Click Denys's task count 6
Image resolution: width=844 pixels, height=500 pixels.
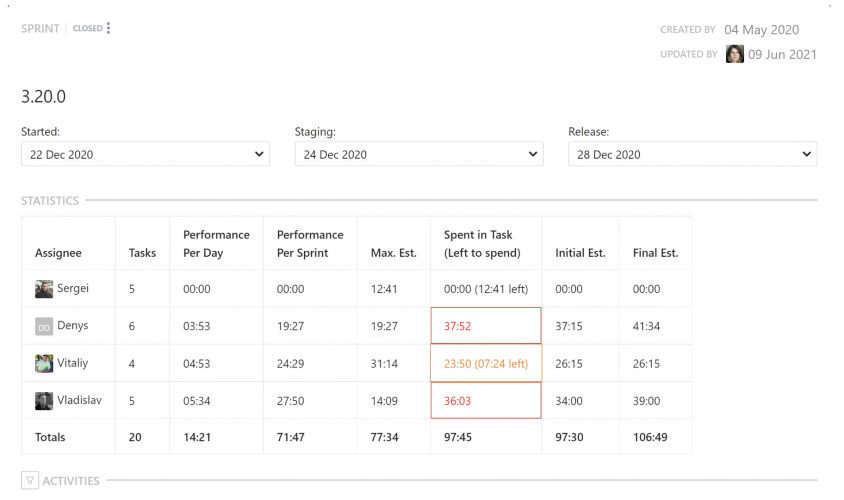pos(132,326)
